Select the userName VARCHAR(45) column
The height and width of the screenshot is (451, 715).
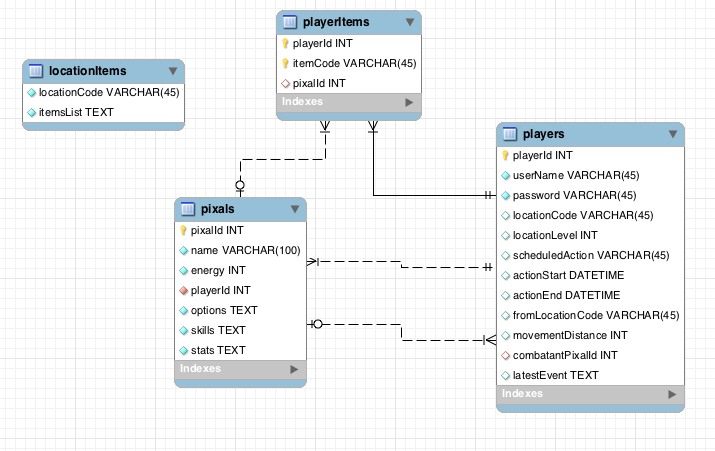pos(568,175)
